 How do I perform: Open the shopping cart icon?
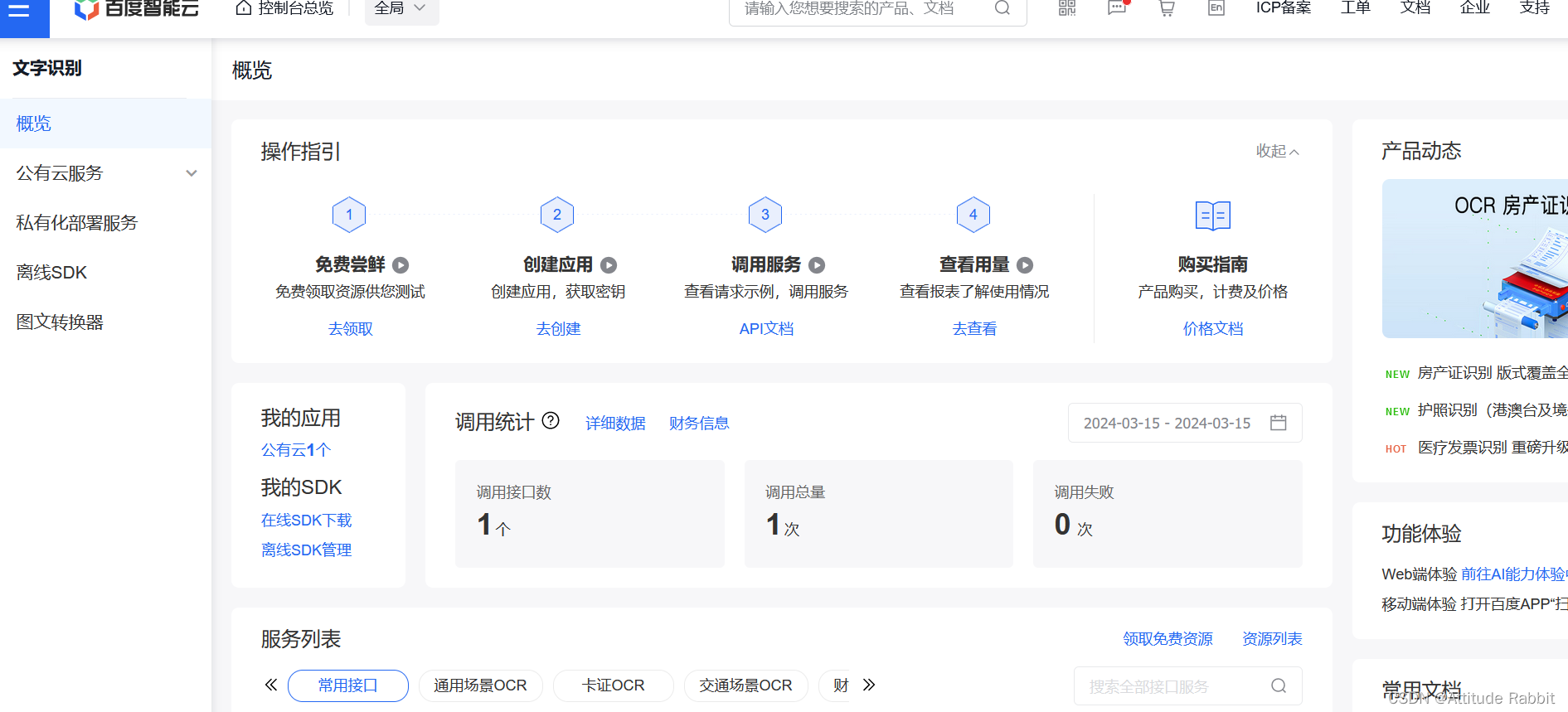[x=1167, y=8]
